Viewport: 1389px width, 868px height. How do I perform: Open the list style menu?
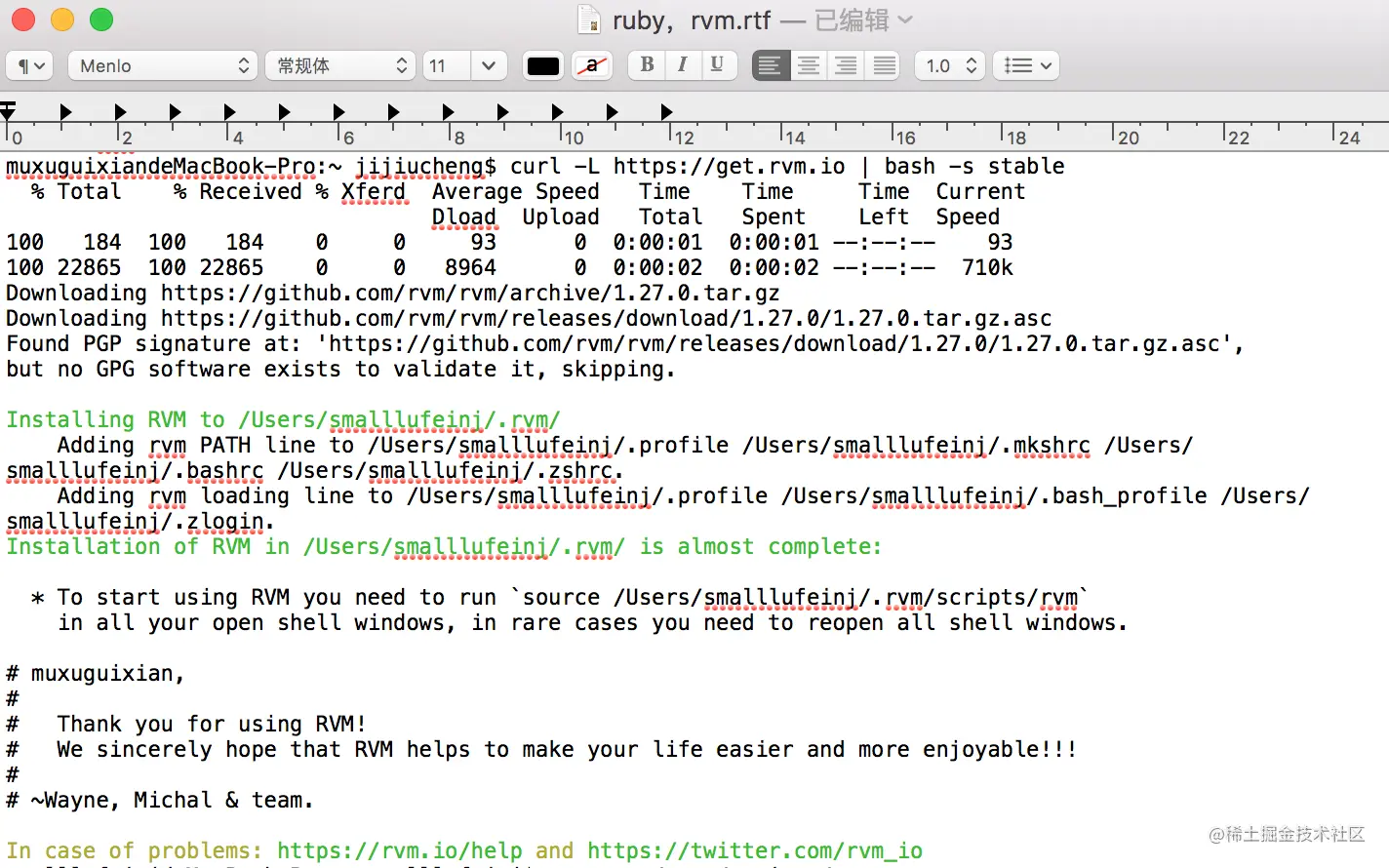point(1025,65)
